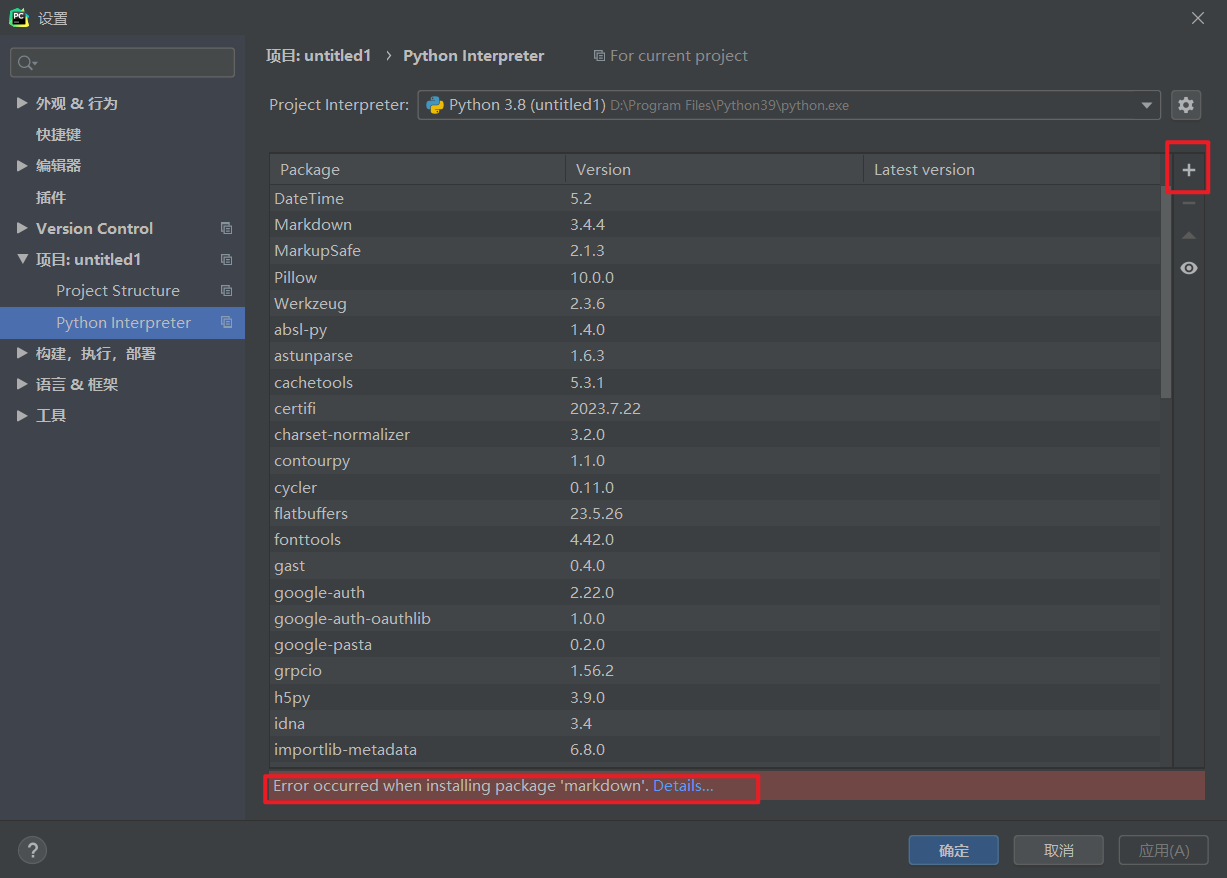Image resolution: width=1227 pixels, height=878 pixels.
Task: Expand the Version Control section
Action: click(22, 228)
